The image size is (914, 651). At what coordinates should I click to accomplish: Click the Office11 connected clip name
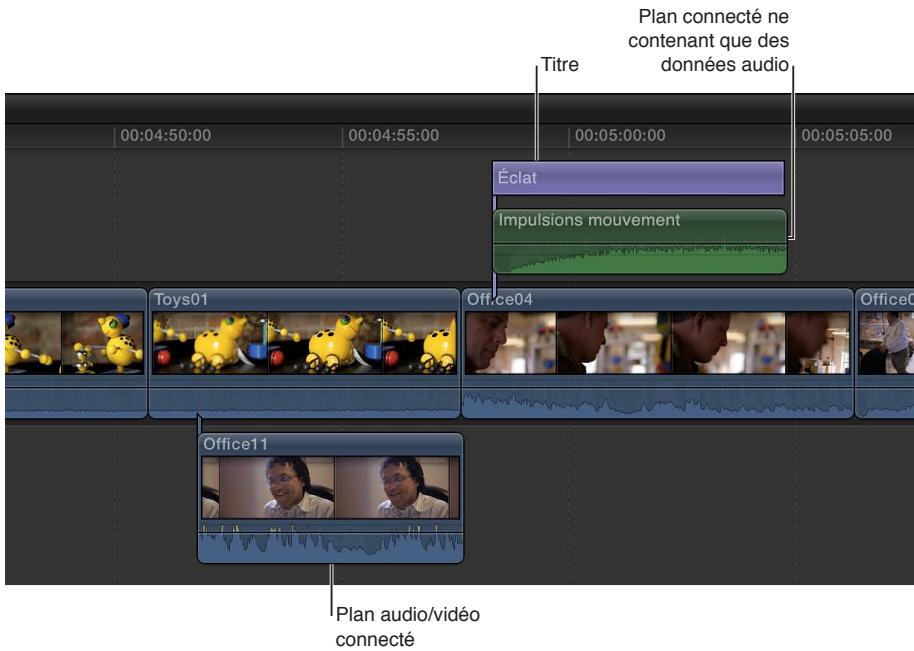pos(235,444)
